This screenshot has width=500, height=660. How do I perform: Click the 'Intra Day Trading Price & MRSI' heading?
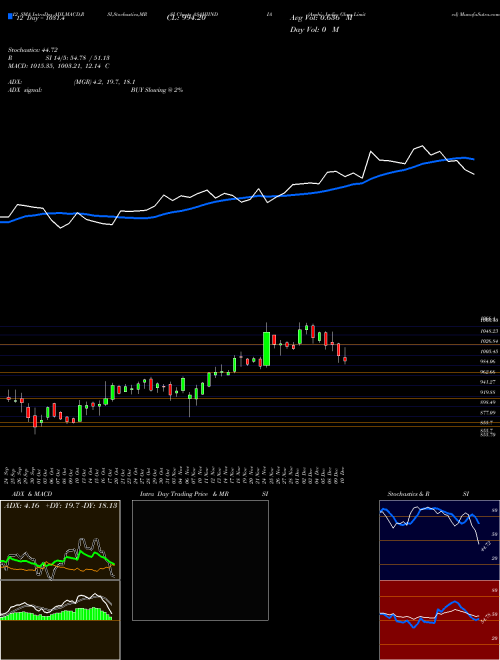(x=204, y=494)
